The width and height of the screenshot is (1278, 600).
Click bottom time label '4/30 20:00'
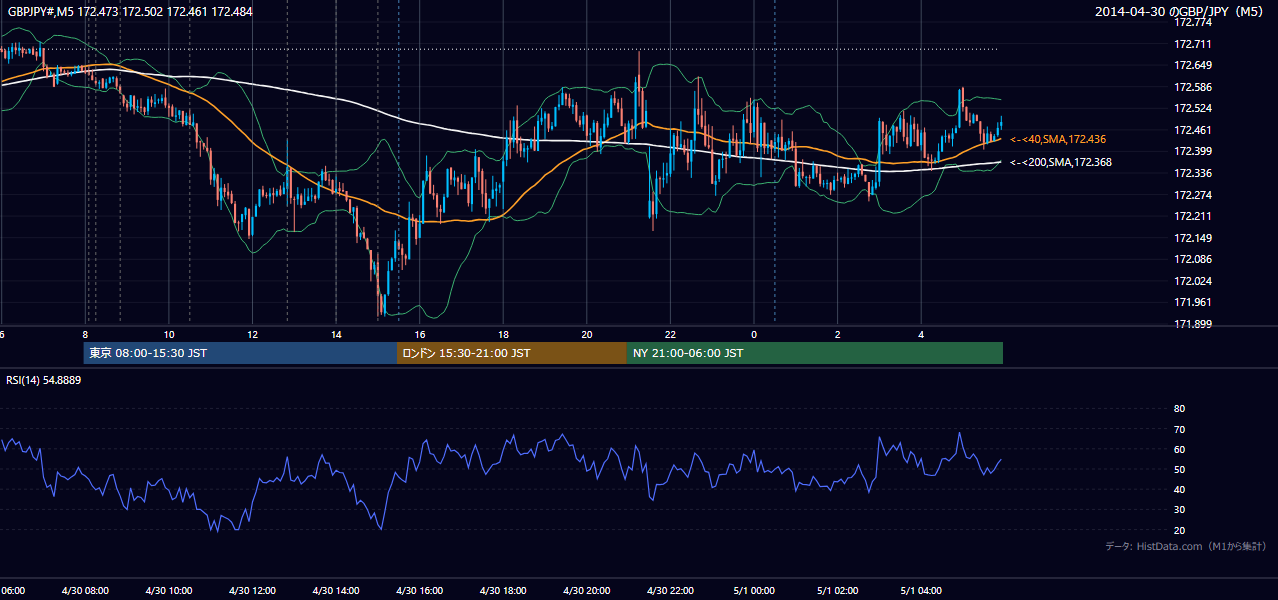click(x=586, y=591)
